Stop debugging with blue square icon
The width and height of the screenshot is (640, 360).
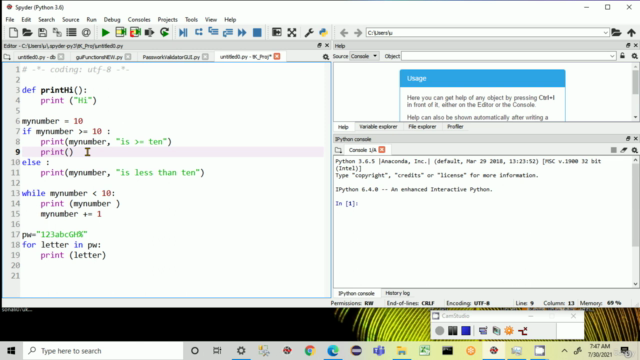[257, 33]
